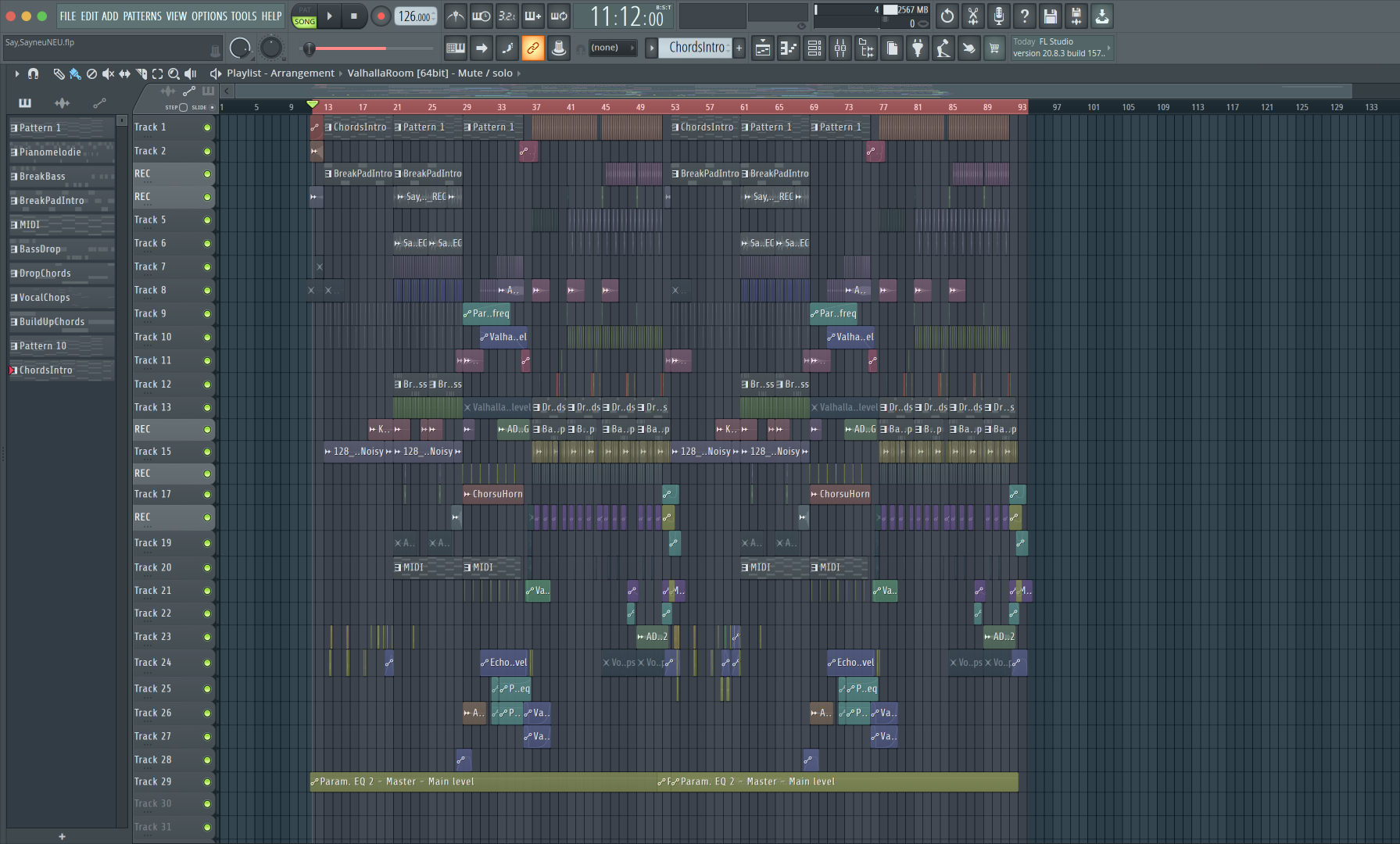Toggle the playlist snap magnet icon
Screen dimensions: 1400x844
33,73
